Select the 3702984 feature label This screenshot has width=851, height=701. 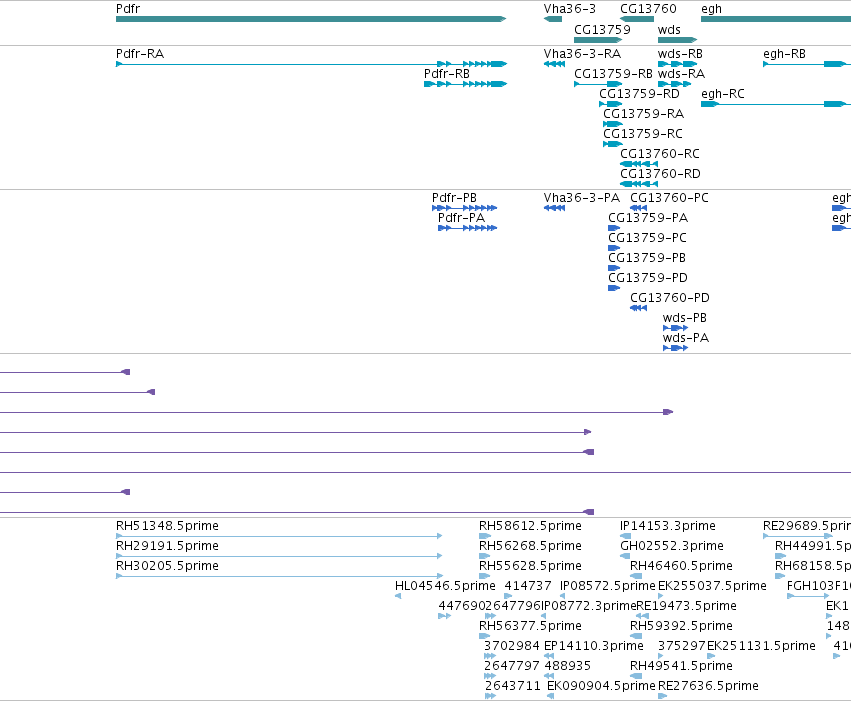(x=511, y=647)
